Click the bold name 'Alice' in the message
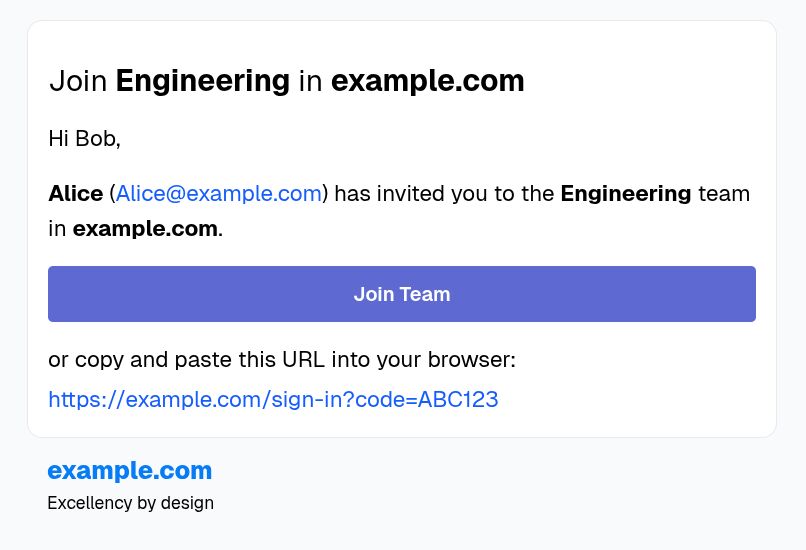Screen dimensions: 806x550 tap(75, 193)
